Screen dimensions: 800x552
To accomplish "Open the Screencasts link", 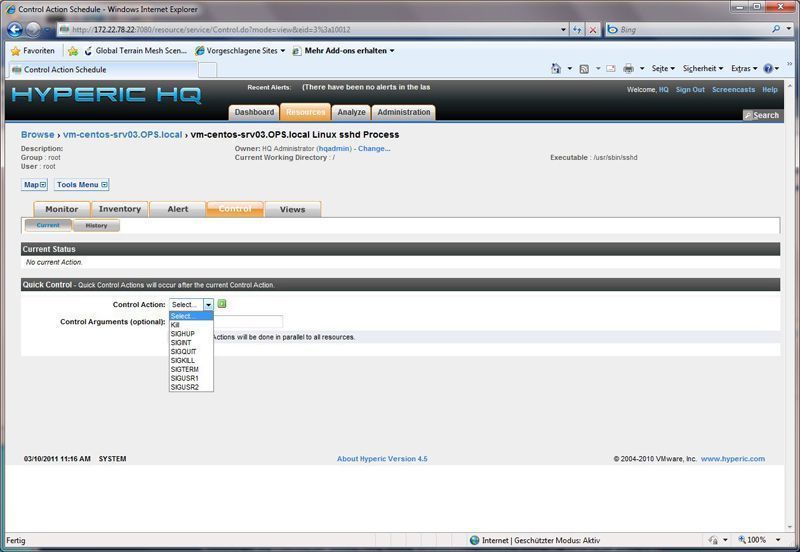I will (x=733, y=89).
